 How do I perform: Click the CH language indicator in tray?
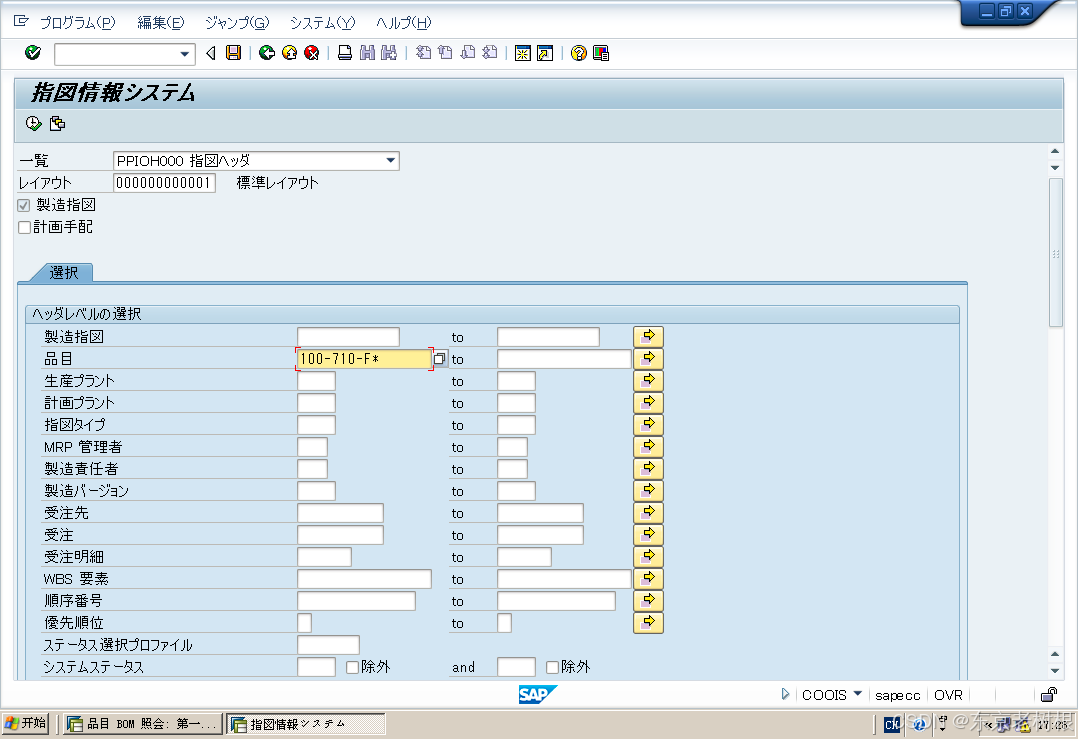(892, 723)
